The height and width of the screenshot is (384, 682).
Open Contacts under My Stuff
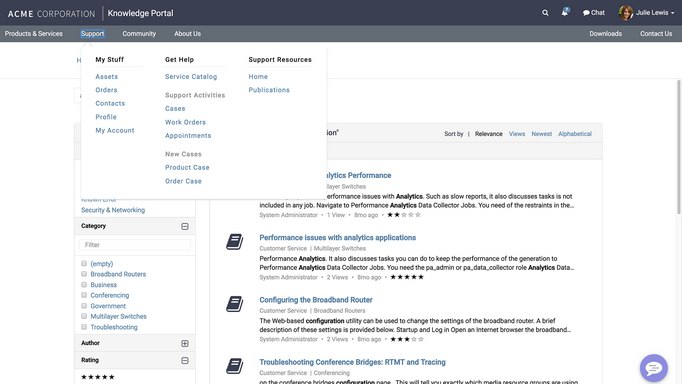110,104
